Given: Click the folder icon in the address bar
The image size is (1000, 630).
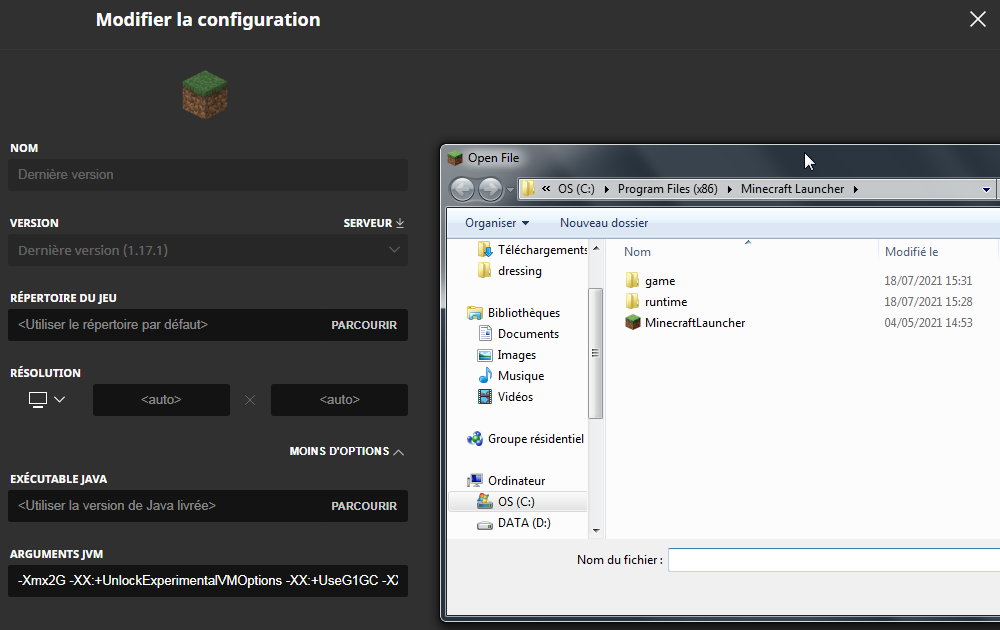Looking at the screenshot, I should pos(528,189).
